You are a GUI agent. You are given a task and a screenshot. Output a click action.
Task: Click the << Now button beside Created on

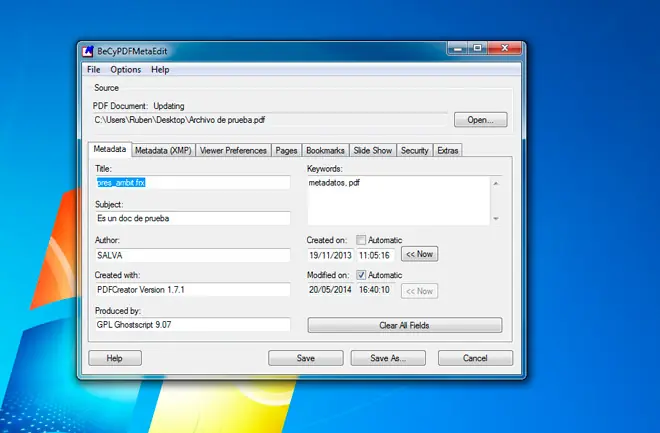pos(419,254)
